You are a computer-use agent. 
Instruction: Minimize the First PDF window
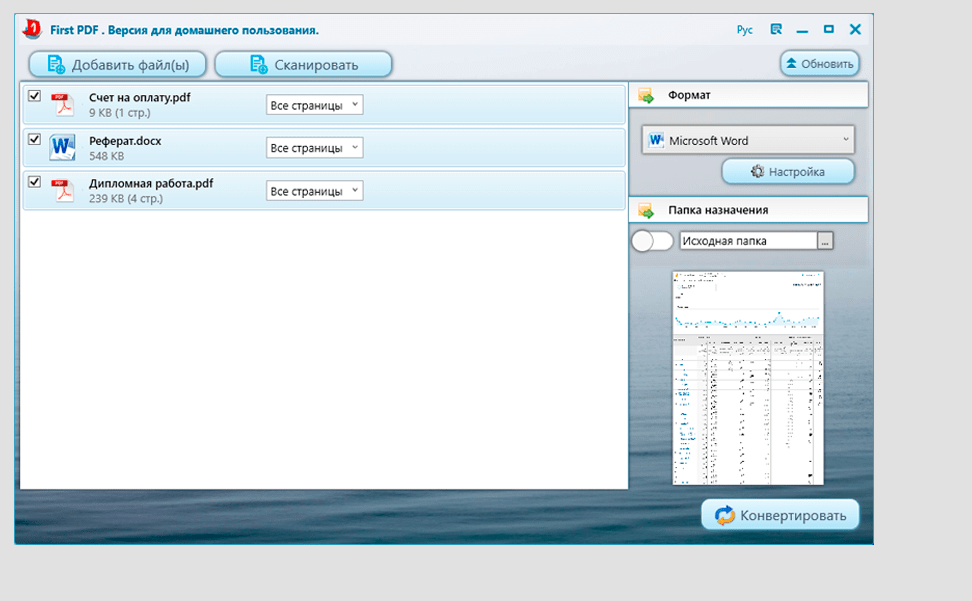coord(803,30)
